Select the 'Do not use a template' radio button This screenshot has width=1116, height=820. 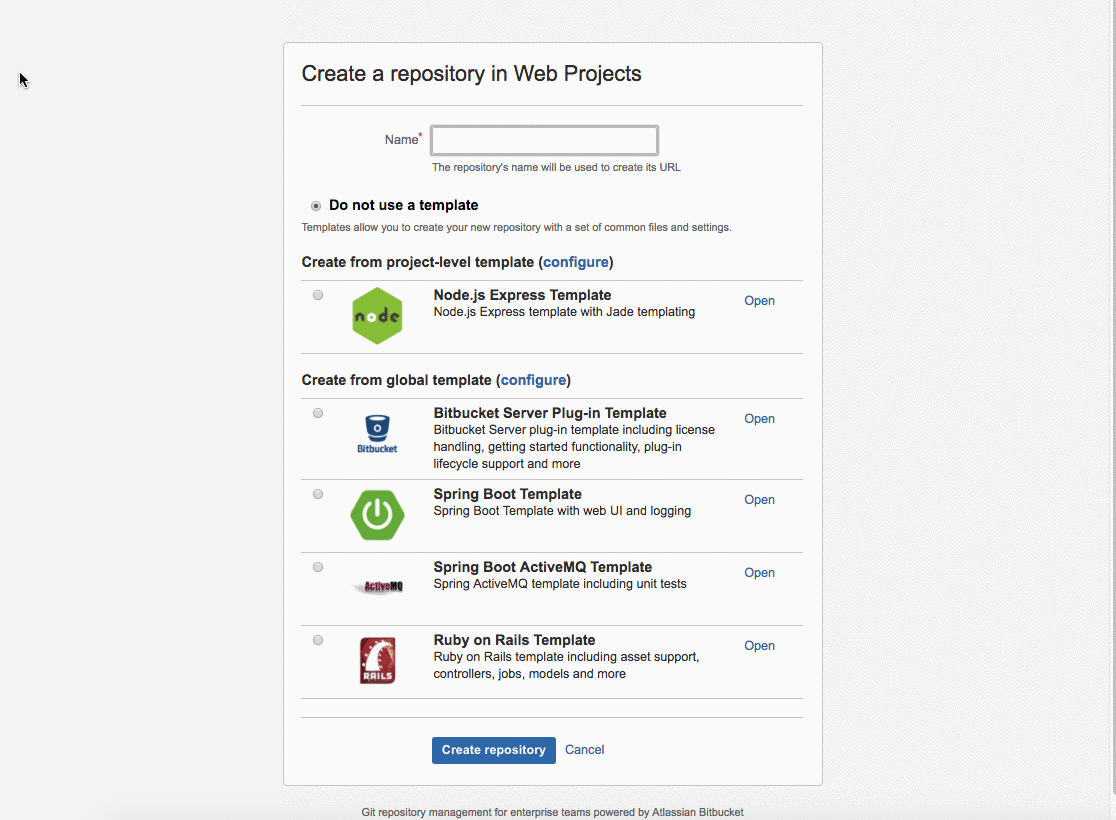[316, 206]
